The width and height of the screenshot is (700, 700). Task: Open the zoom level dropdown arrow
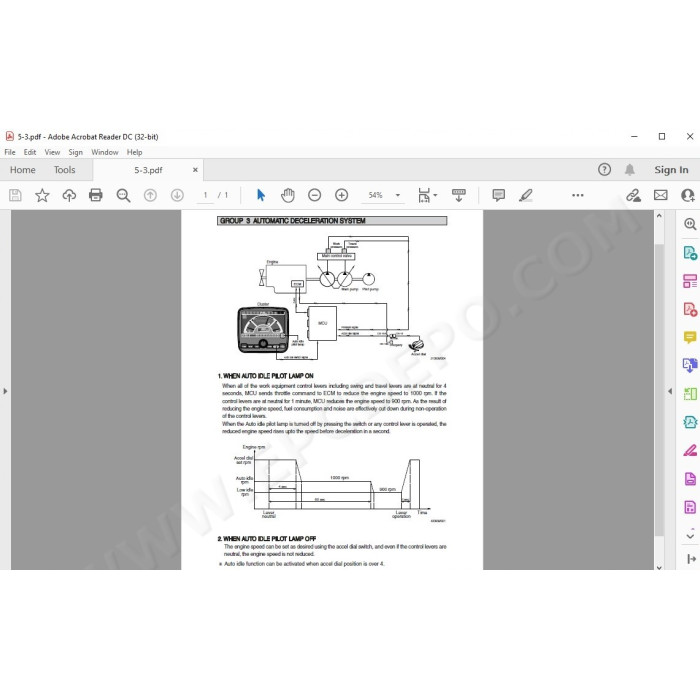(398, 195)
